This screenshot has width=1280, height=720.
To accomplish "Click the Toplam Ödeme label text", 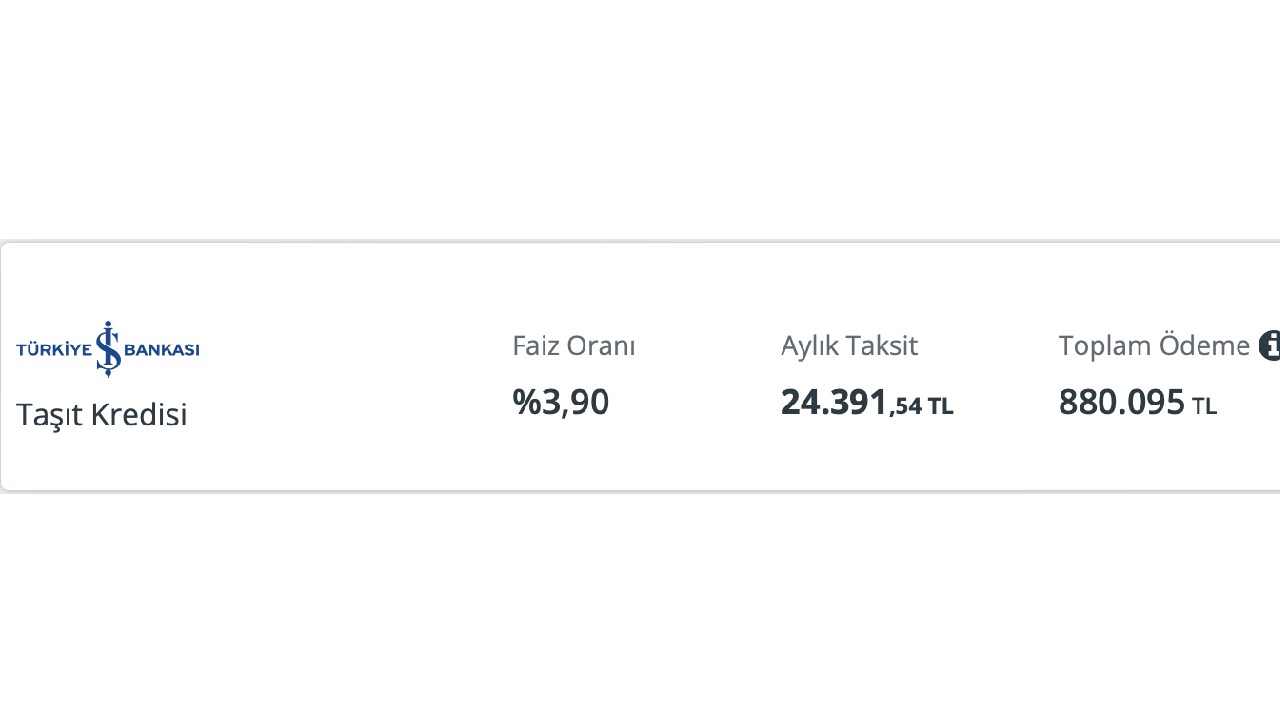I will (x=1154, y=346).
